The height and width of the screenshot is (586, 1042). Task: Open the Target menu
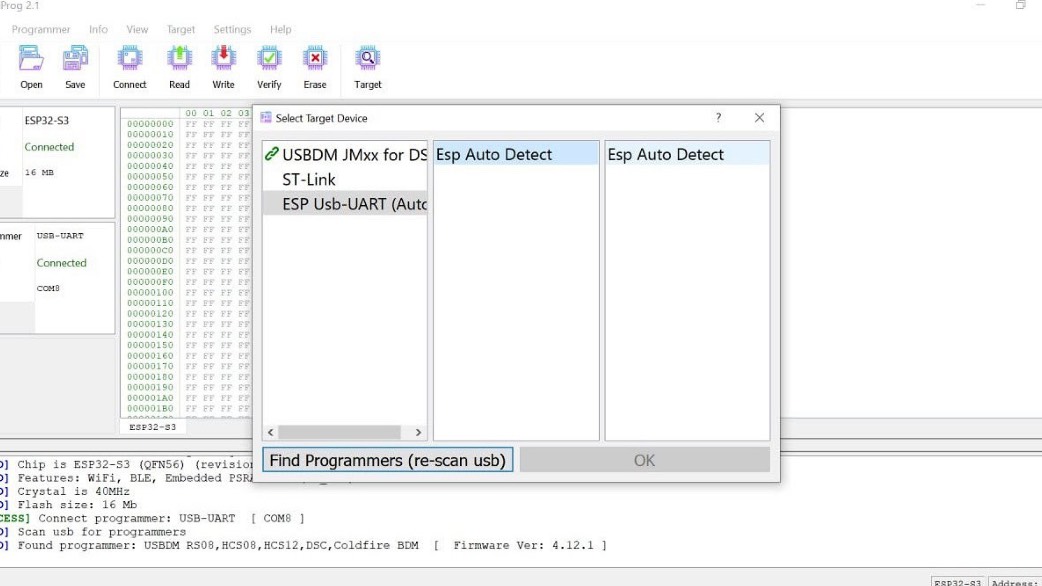pos(181,29)
